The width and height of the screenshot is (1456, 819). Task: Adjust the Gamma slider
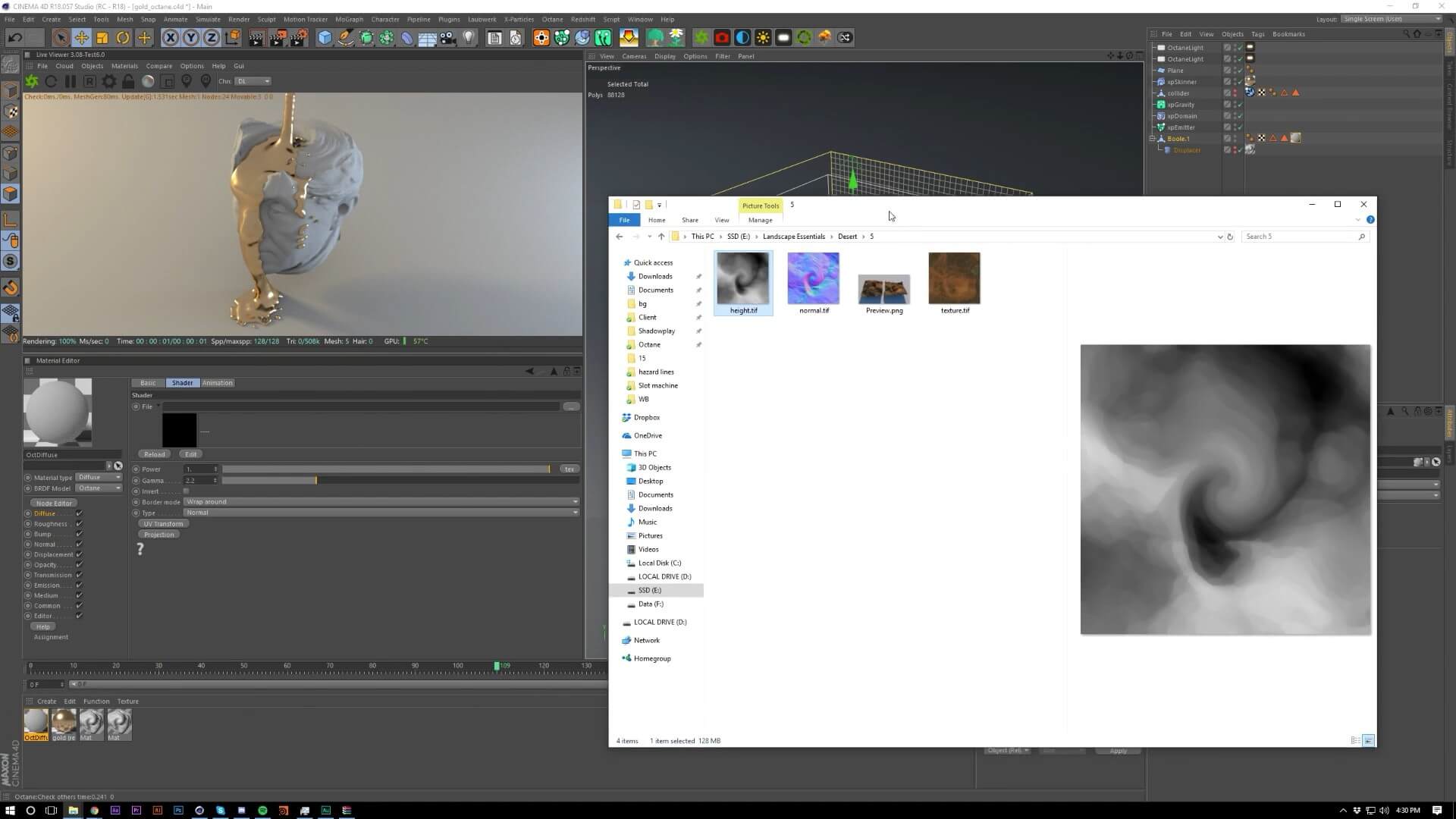pos(316,481)
